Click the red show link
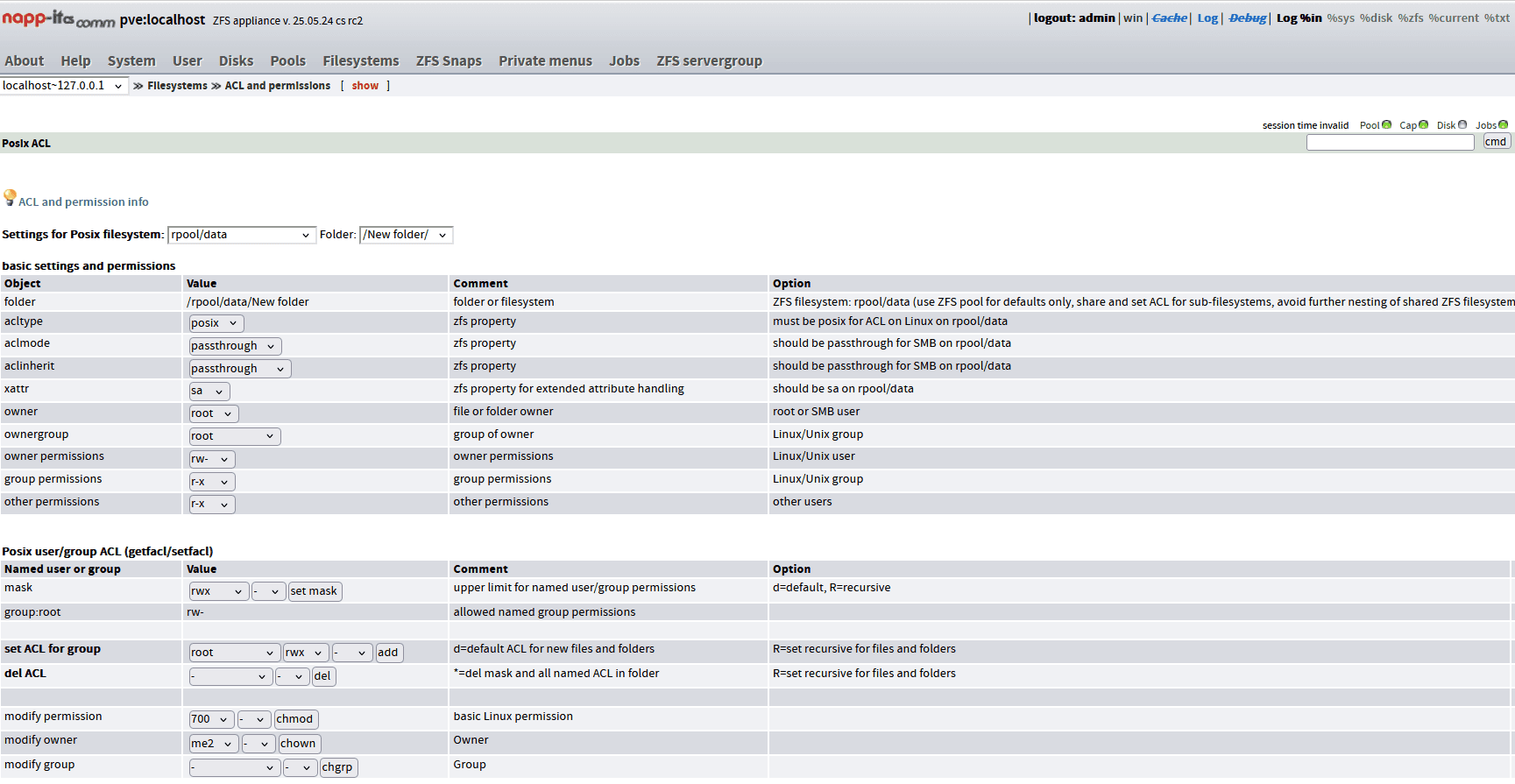 click(365, 86)
